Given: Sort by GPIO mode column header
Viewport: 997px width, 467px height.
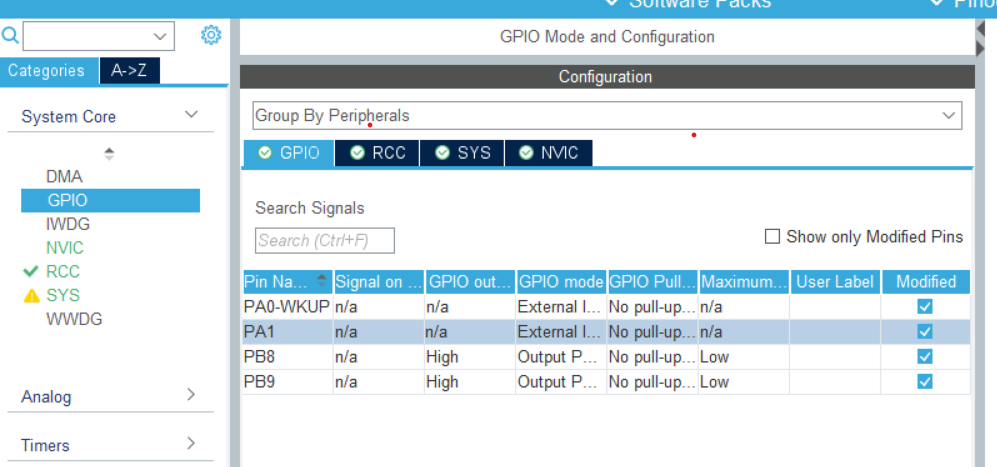Looking at the screenshot, I should click(561, 281).
